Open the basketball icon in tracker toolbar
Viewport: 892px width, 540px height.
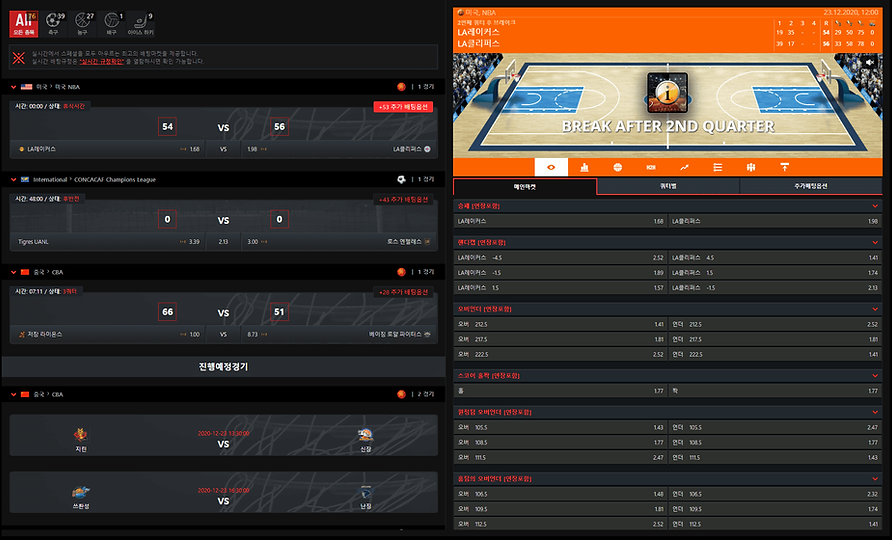(x=617, y=167)
